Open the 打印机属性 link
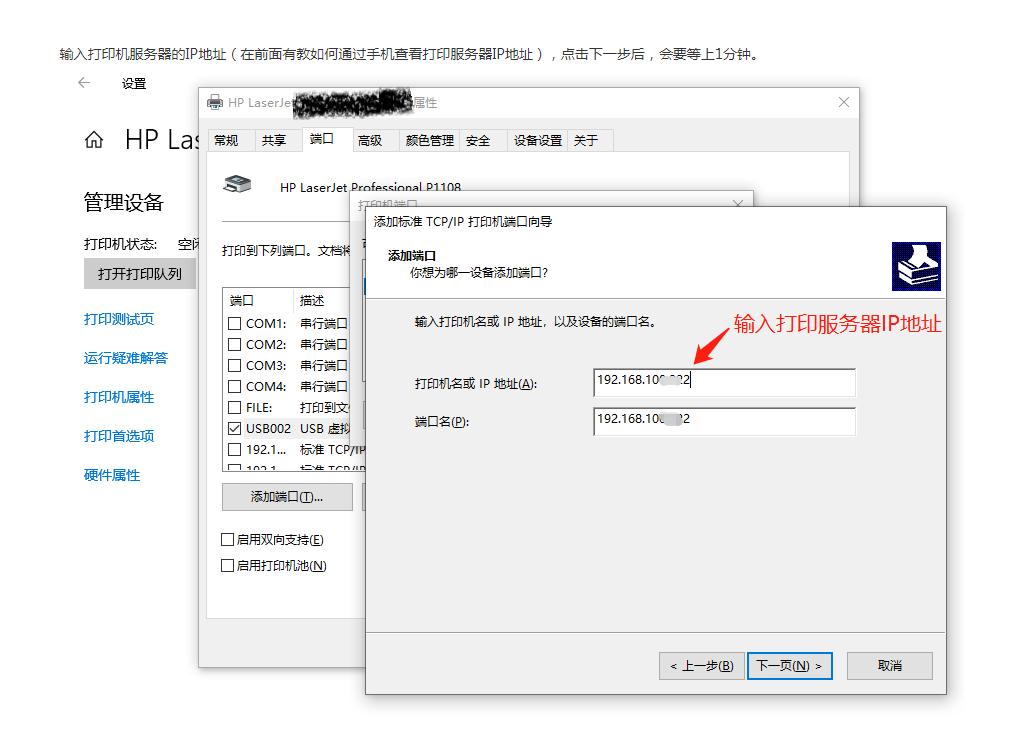 click(119, 397)
